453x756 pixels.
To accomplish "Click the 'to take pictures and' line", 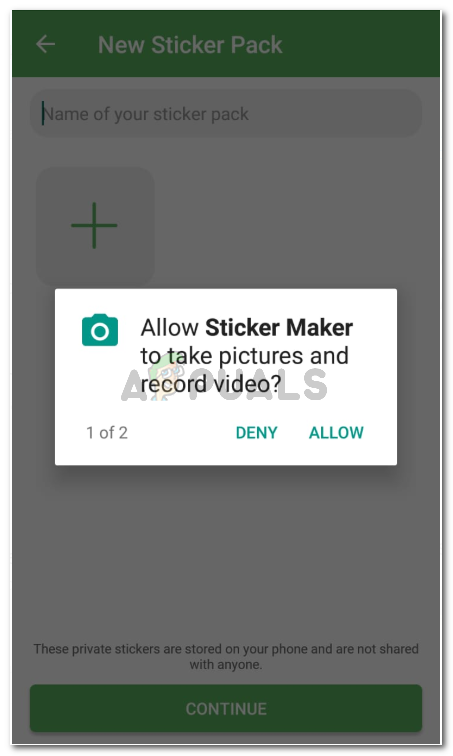I will click(x=244, y=356).
